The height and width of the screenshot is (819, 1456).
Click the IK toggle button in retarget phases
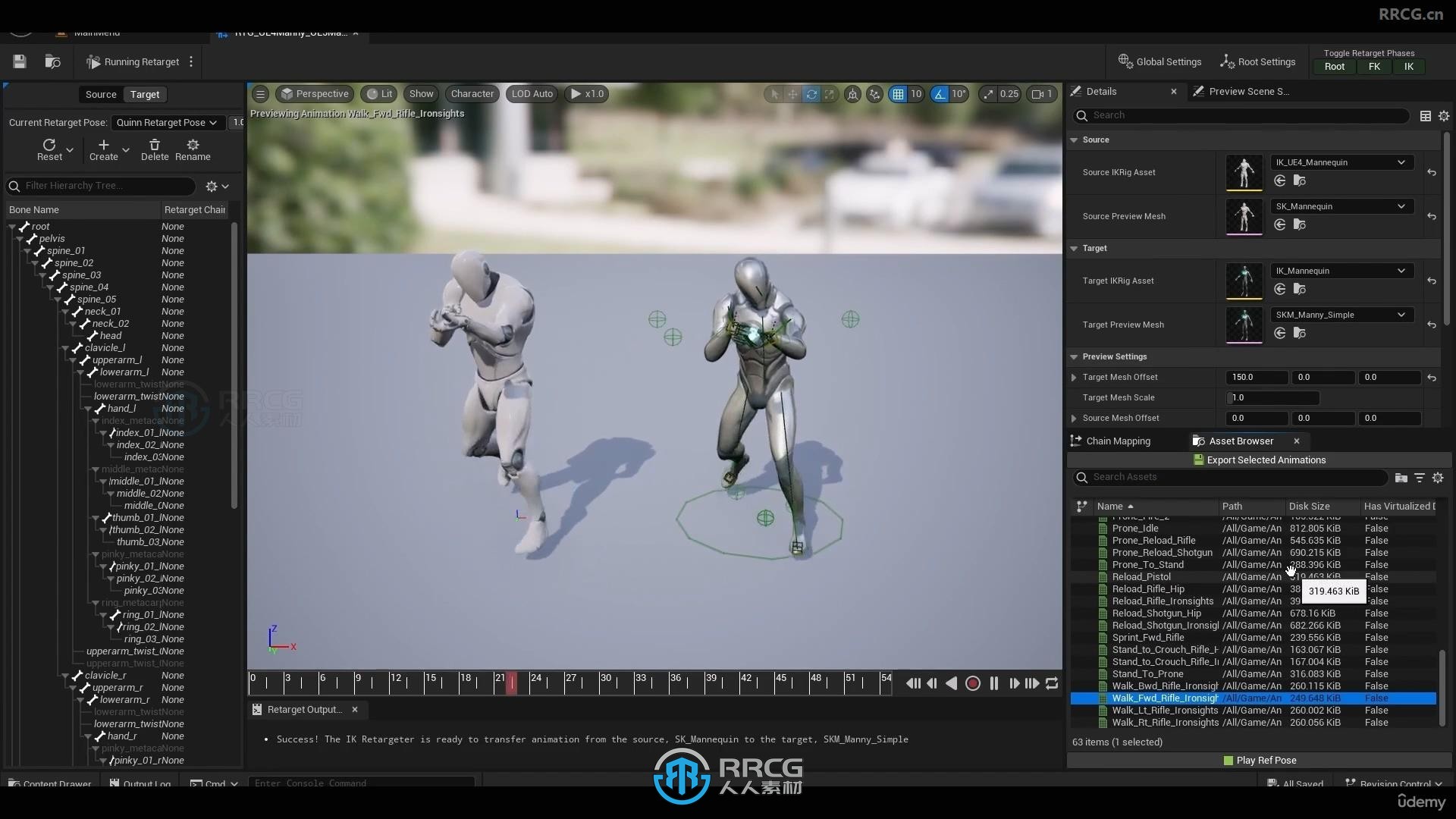pyautogui.click(x=1409, y=66)
